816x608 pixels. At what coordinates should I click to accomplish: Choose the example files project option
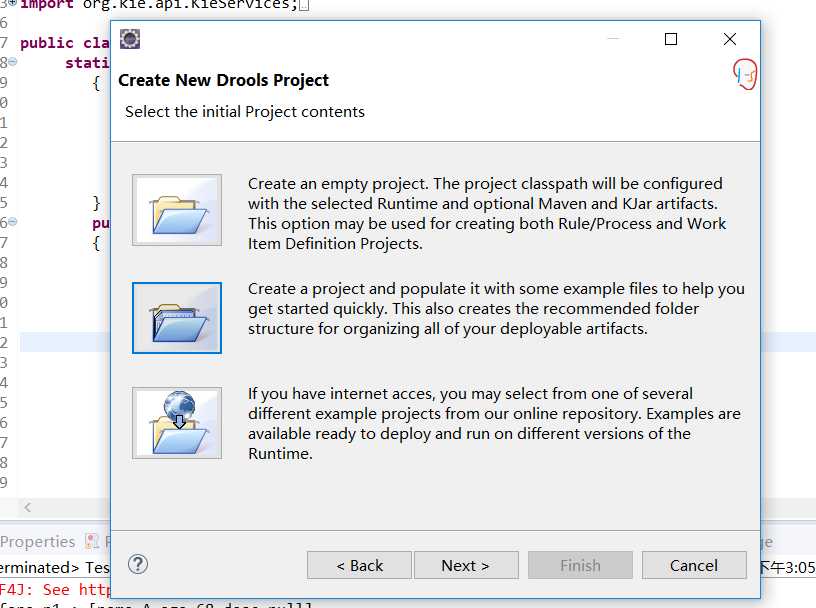point(177,318)
